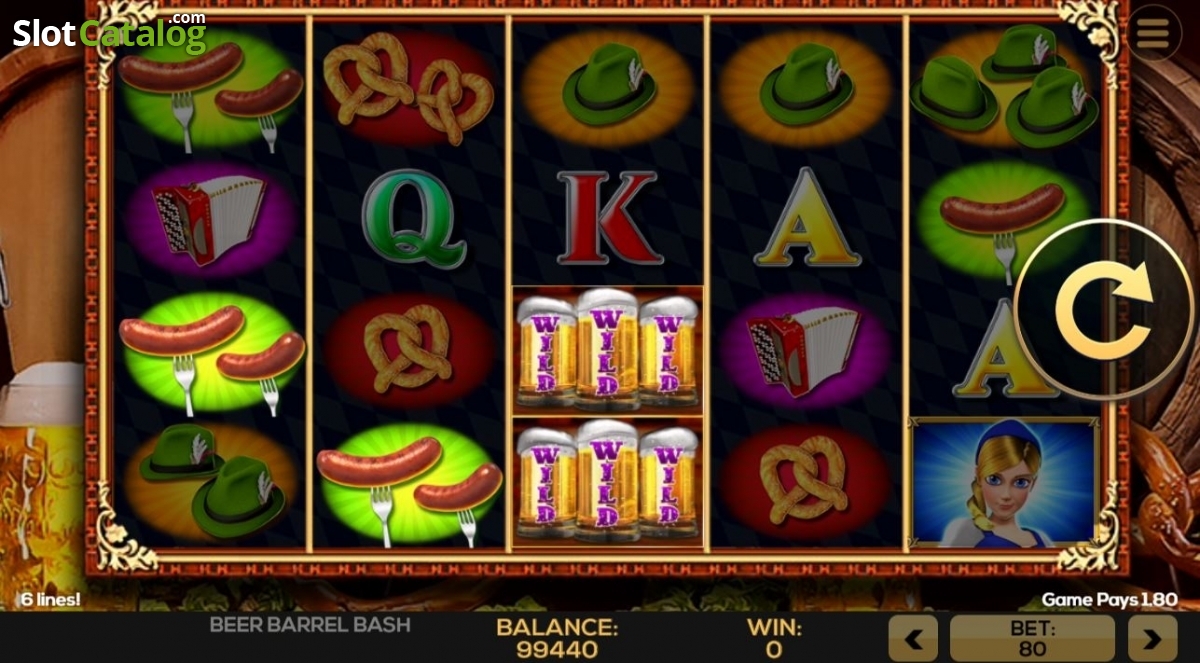
Task: Click the blonde girl symbol
Action: pyautogui.click(x=1003, y=482)
